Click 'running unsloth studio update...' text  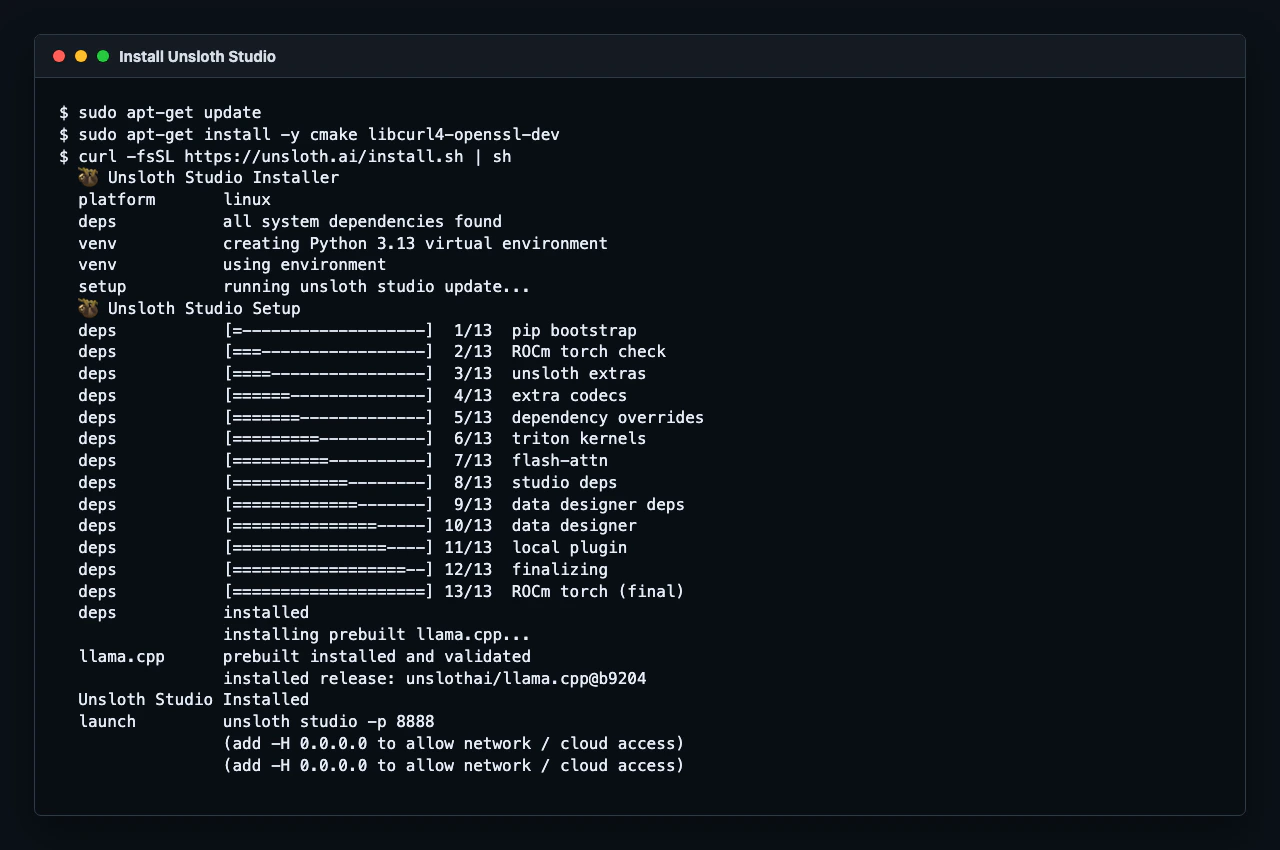[376, 287]
